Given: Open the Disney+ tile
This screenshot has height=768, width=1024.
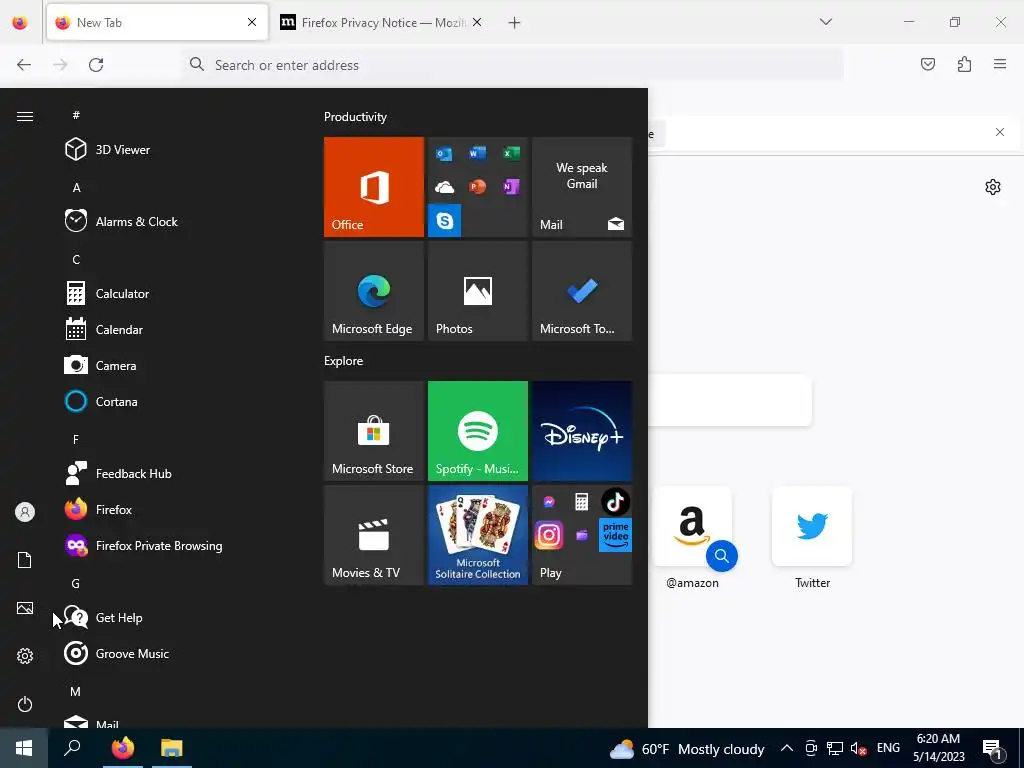Looking at the screenshot, I should (x=582, y=431).
